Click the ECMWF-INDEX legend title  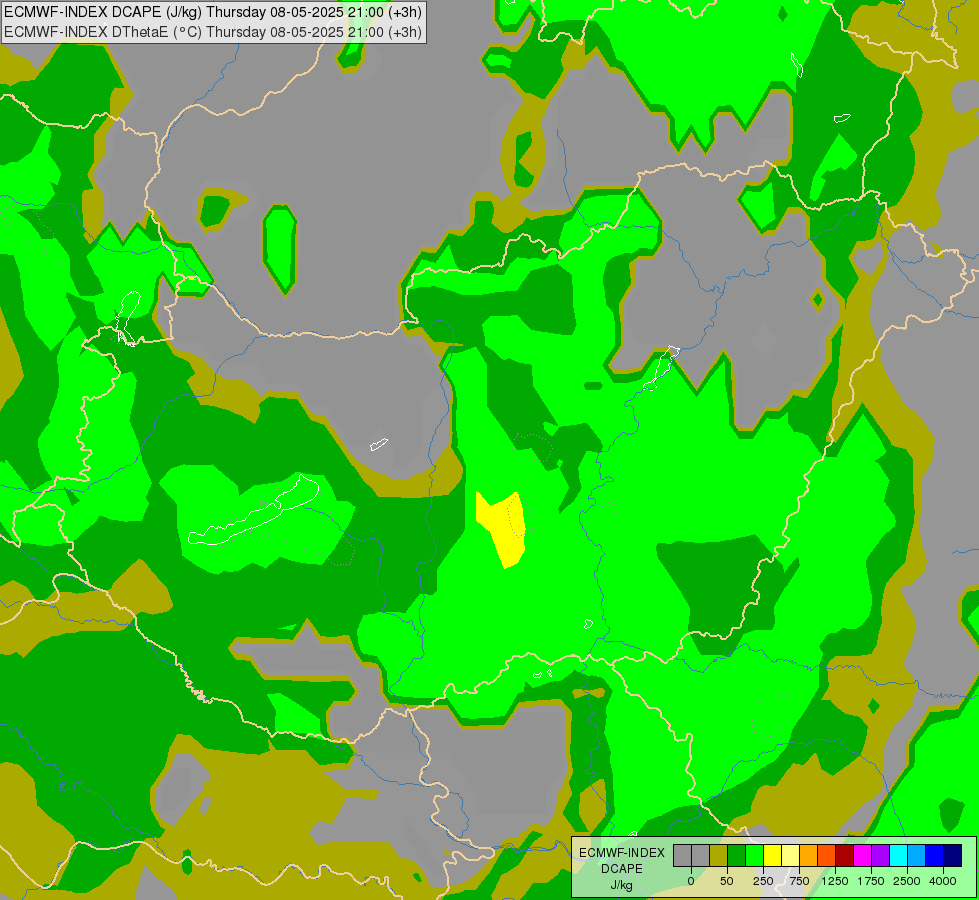[x=622, y=853]
